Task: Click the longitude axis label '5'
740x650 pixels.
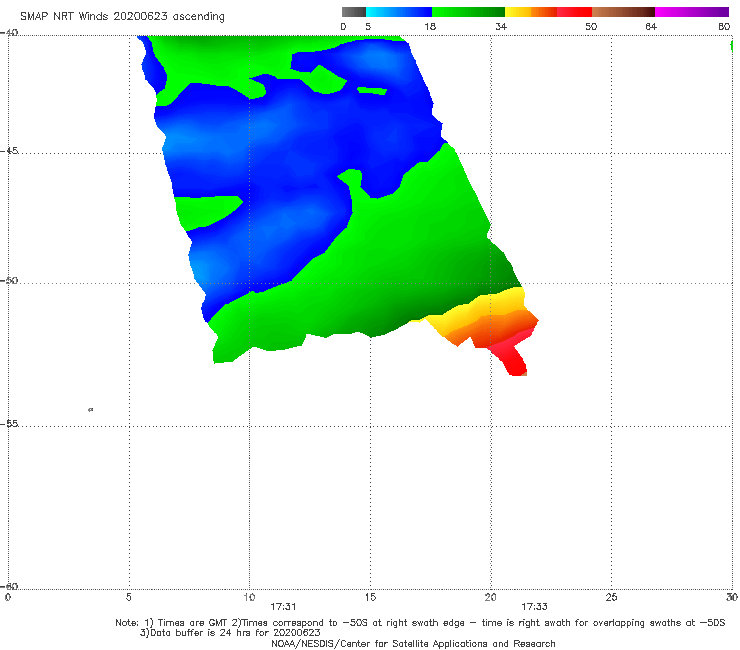Action: pyautogui.click(x=128, y=597)
